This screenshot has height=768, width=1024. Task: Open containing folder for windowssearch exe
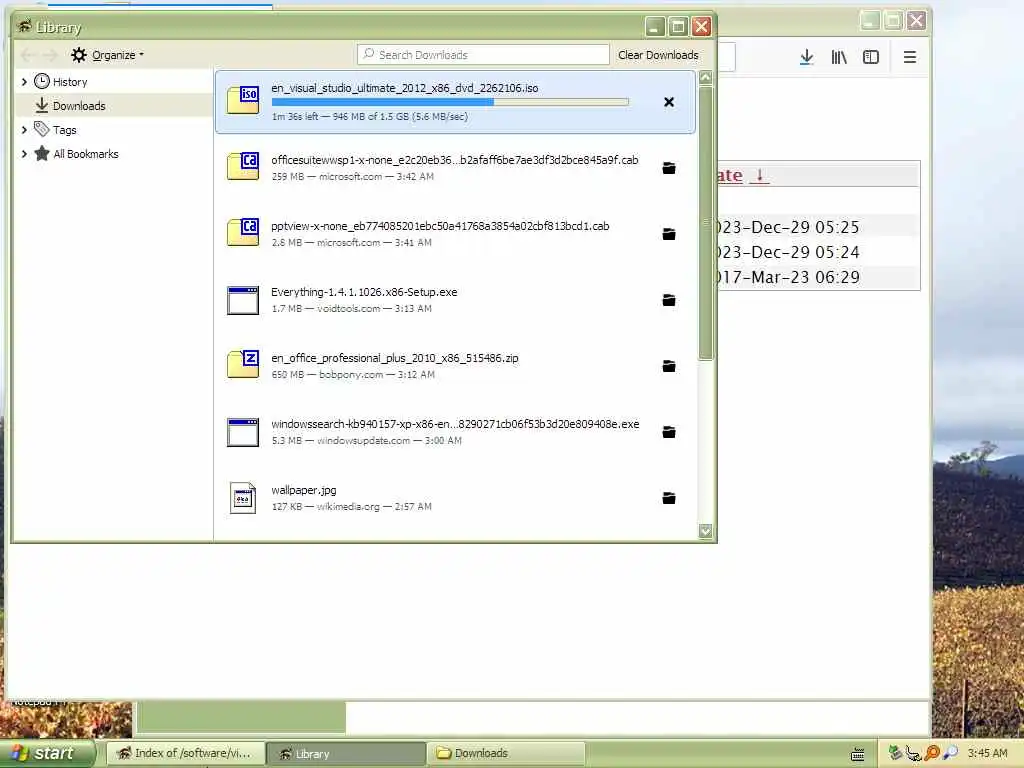click(669, 432)
